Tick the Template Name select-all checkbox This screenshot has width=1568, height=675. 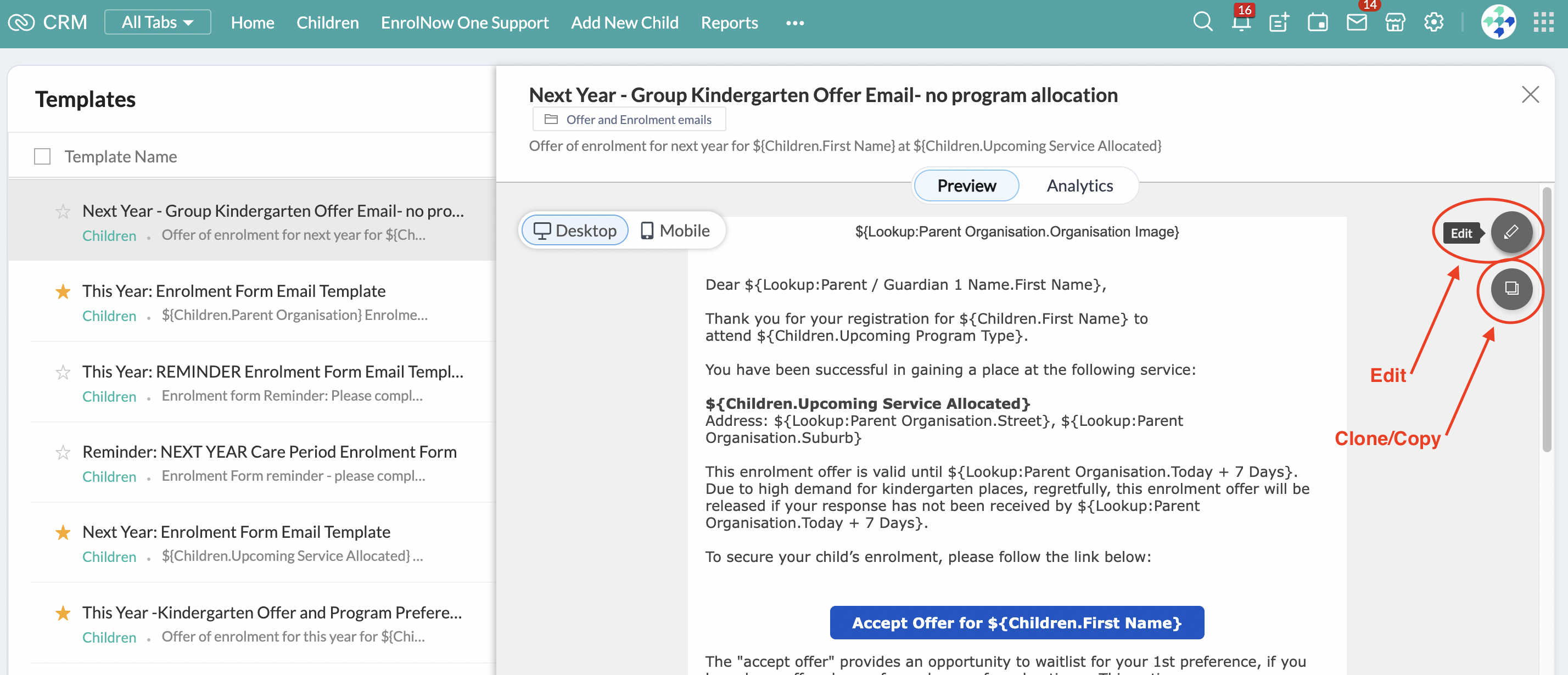[42, 156]
